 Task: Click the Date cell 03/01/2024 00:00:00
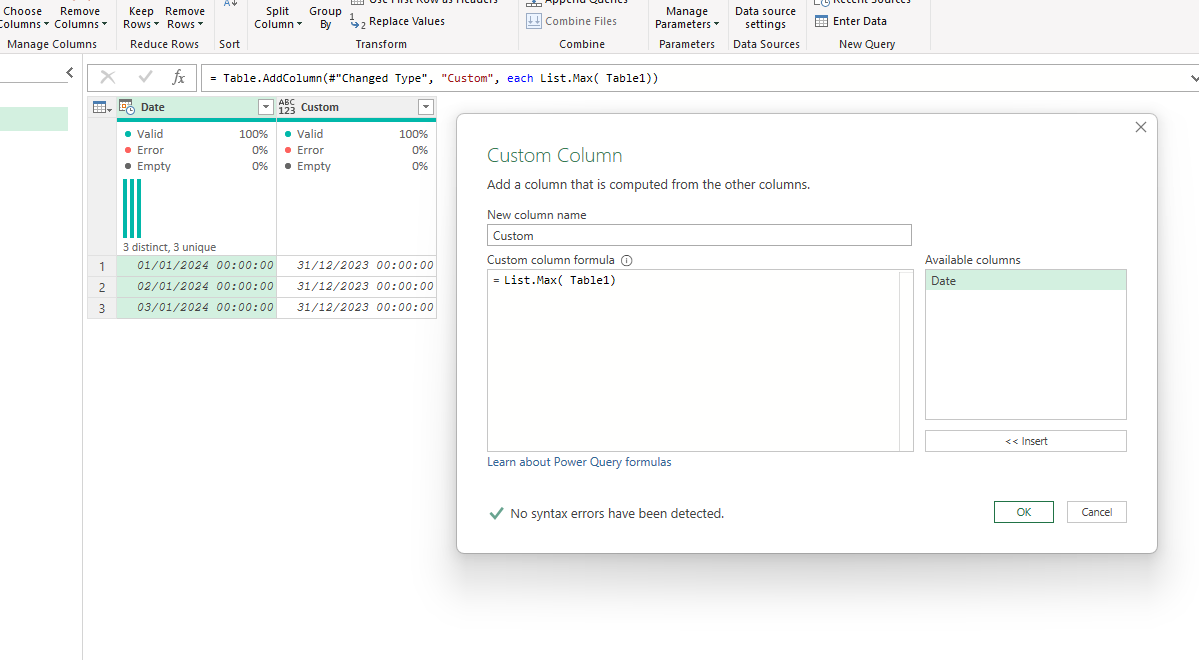(197, 307)
